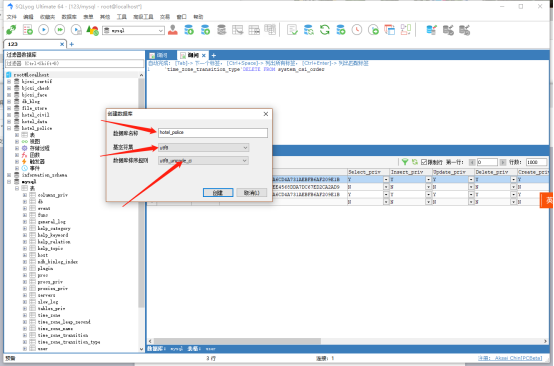Expand the information_schema database node
Image resolution: width=554 pixels, height=366 pixels.
click(9, 175)
